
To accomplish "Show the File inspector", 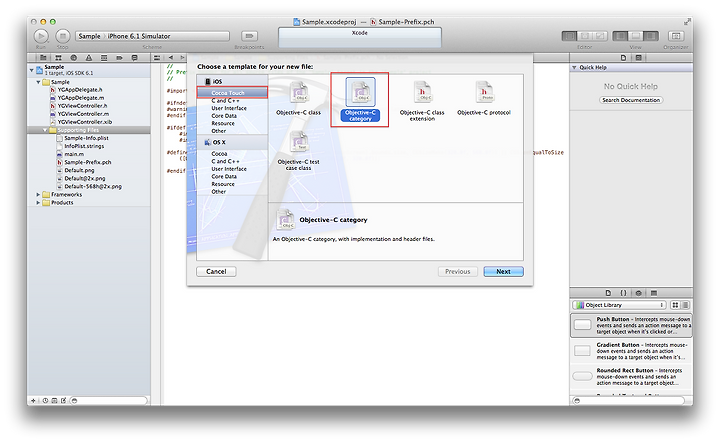I will pyautogui.click(x=623, y=58).
